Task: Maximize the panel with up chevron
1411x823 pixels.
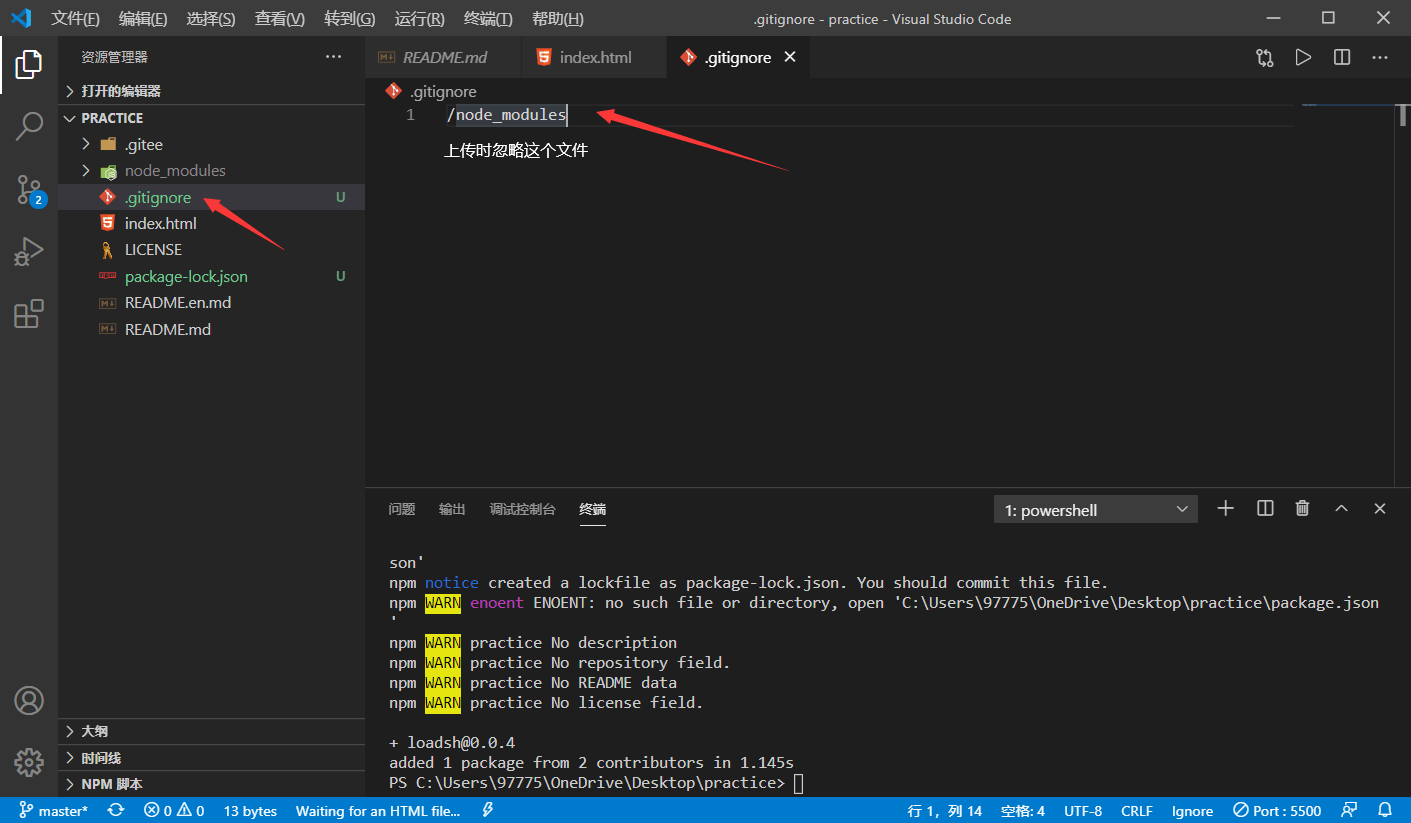Action: pos(1342,509)
